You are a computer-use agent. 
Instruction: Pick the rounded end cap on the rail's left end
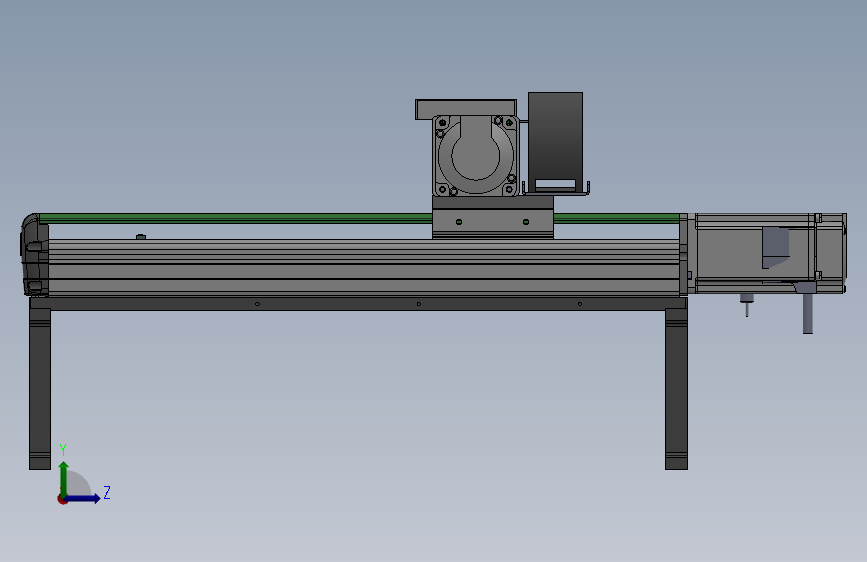(34, 255)
